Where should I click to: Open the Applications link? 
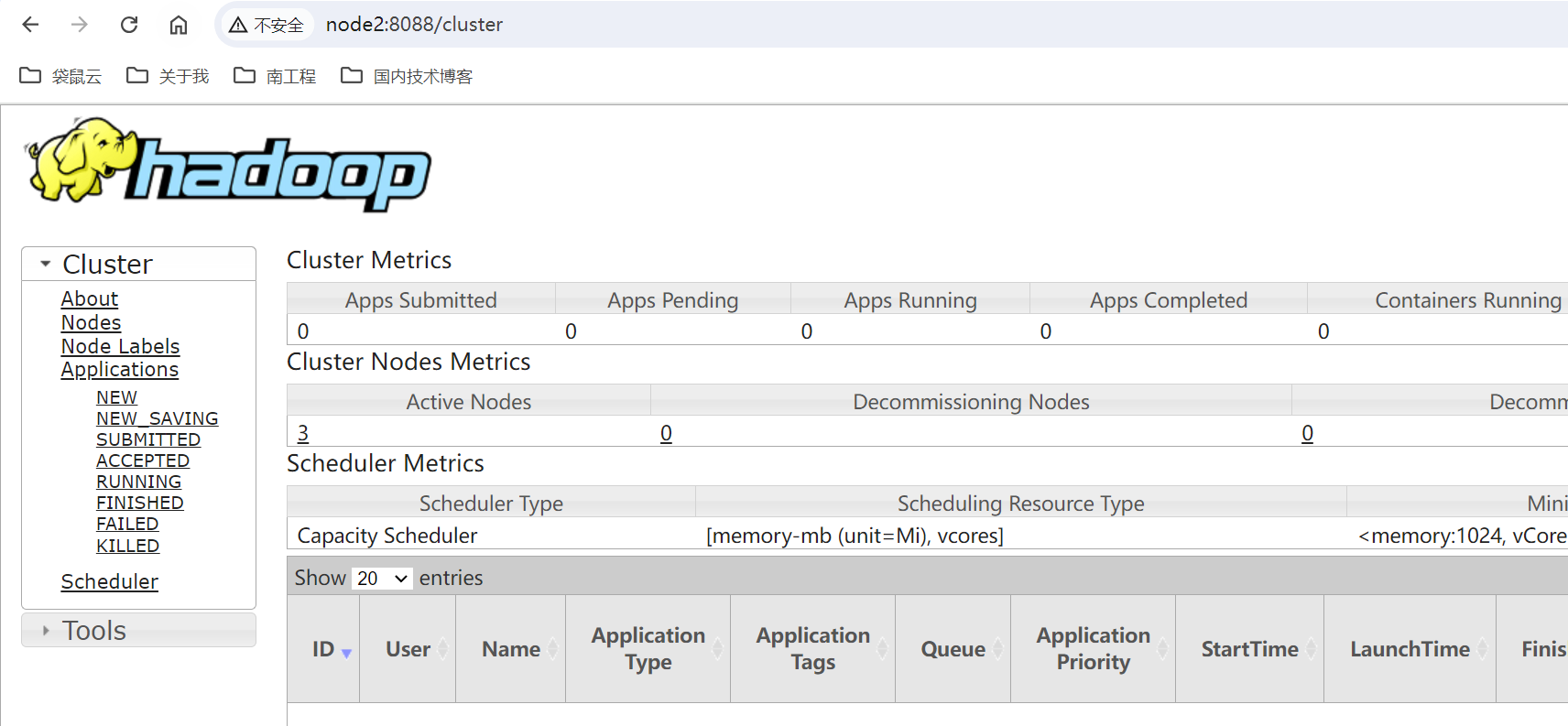(120, 370)
